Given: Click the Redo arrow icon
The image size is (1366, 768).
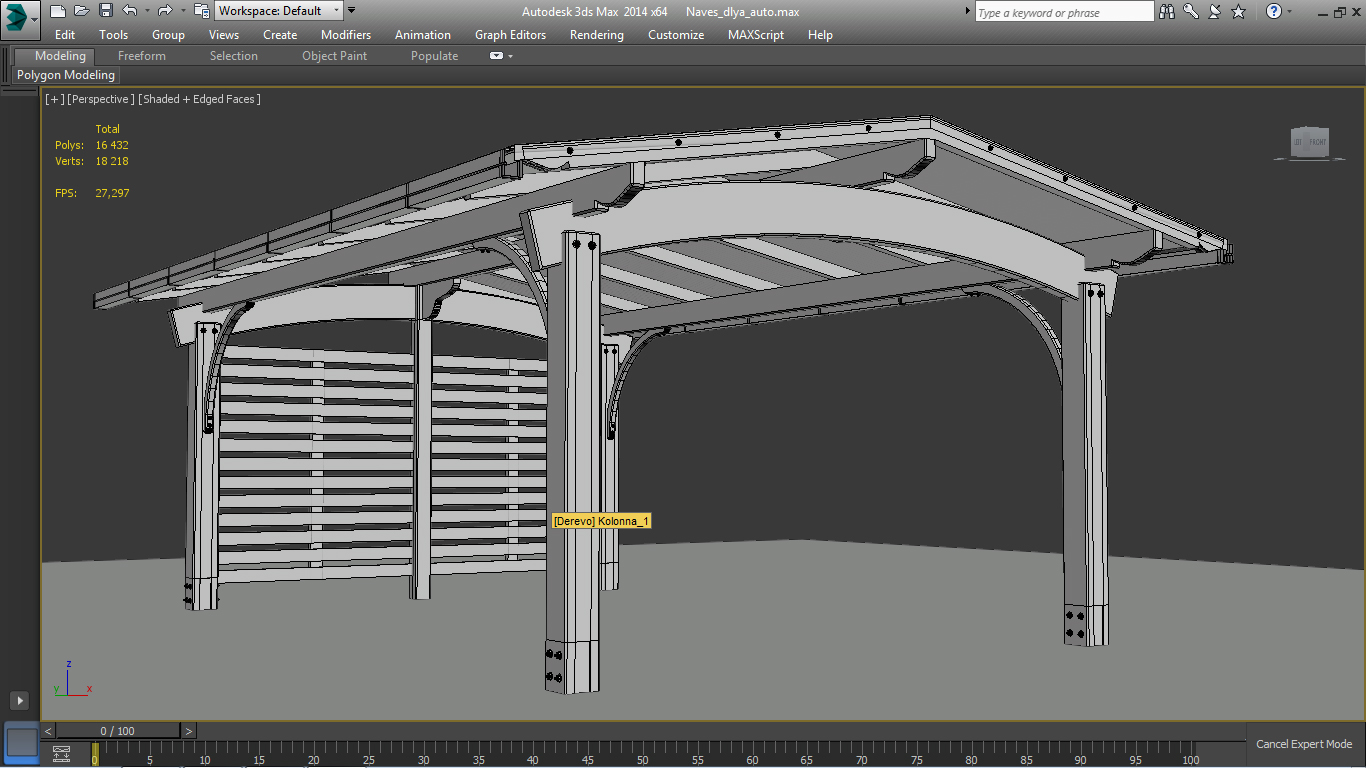Looking at the screenshot, I should click(165, 11).
